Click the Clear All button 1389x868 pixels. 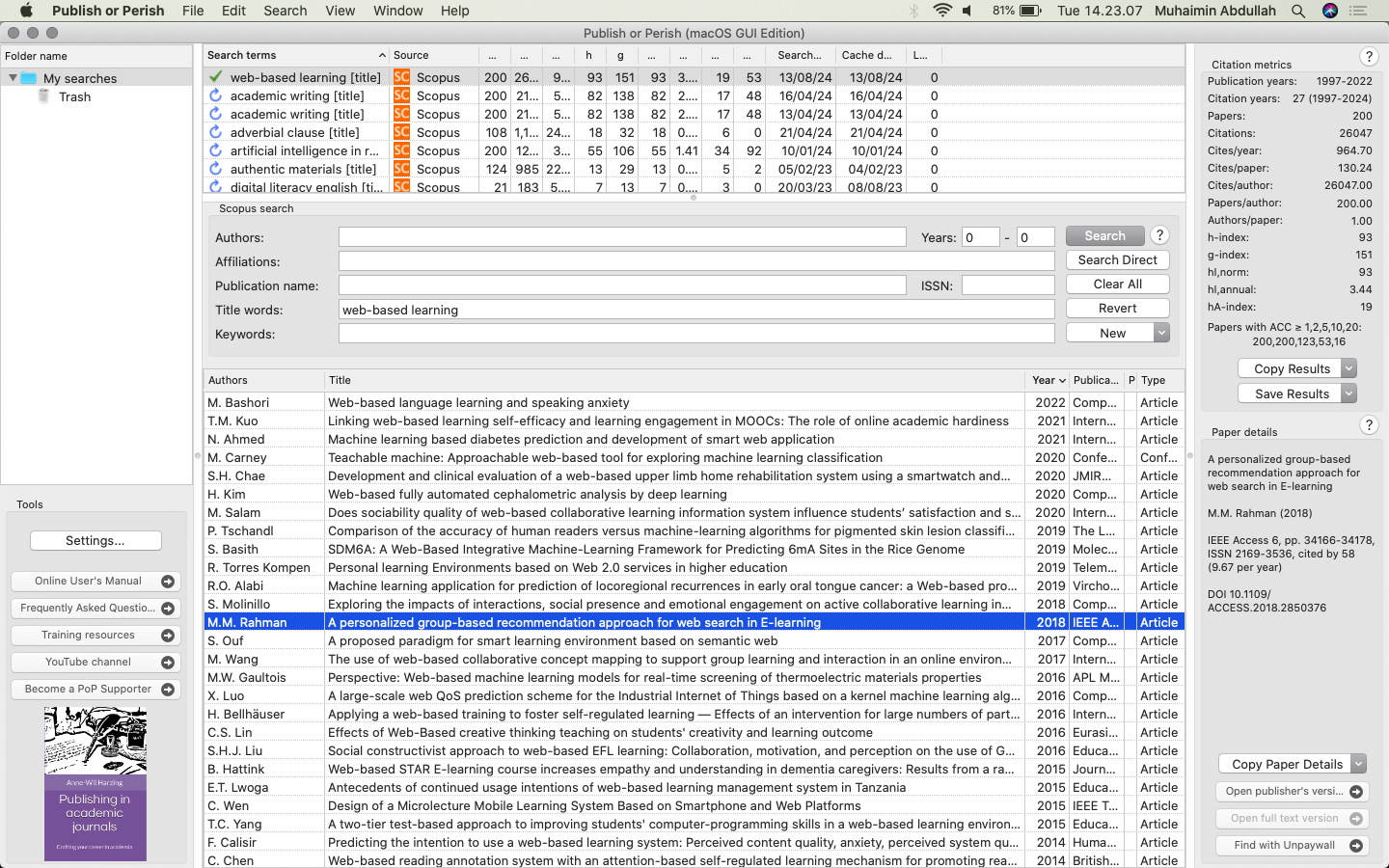point(1118,285)
